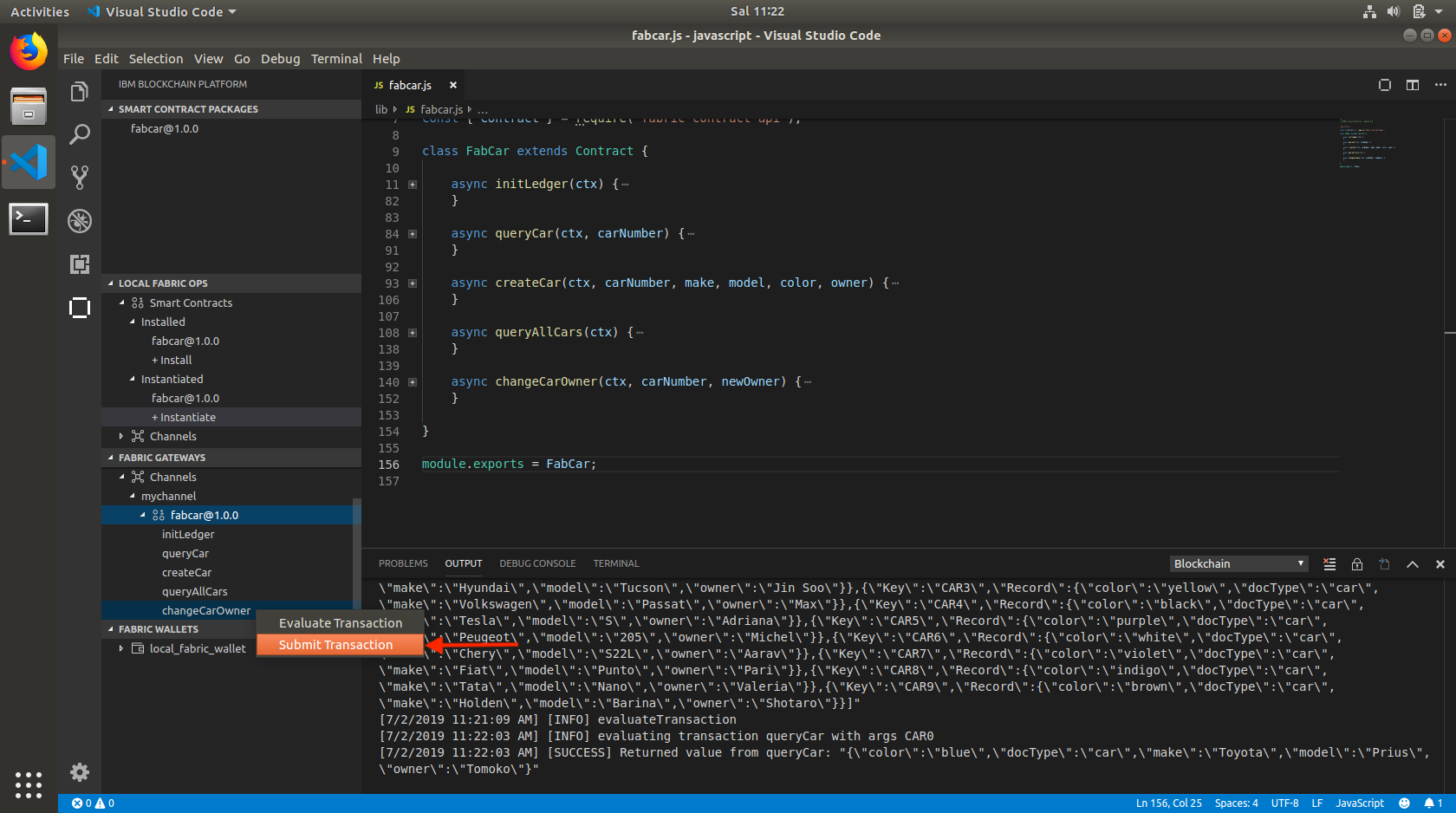Close the fabcar.js tab
Viewport: 1456px width, 813px height.
point(452,85)
